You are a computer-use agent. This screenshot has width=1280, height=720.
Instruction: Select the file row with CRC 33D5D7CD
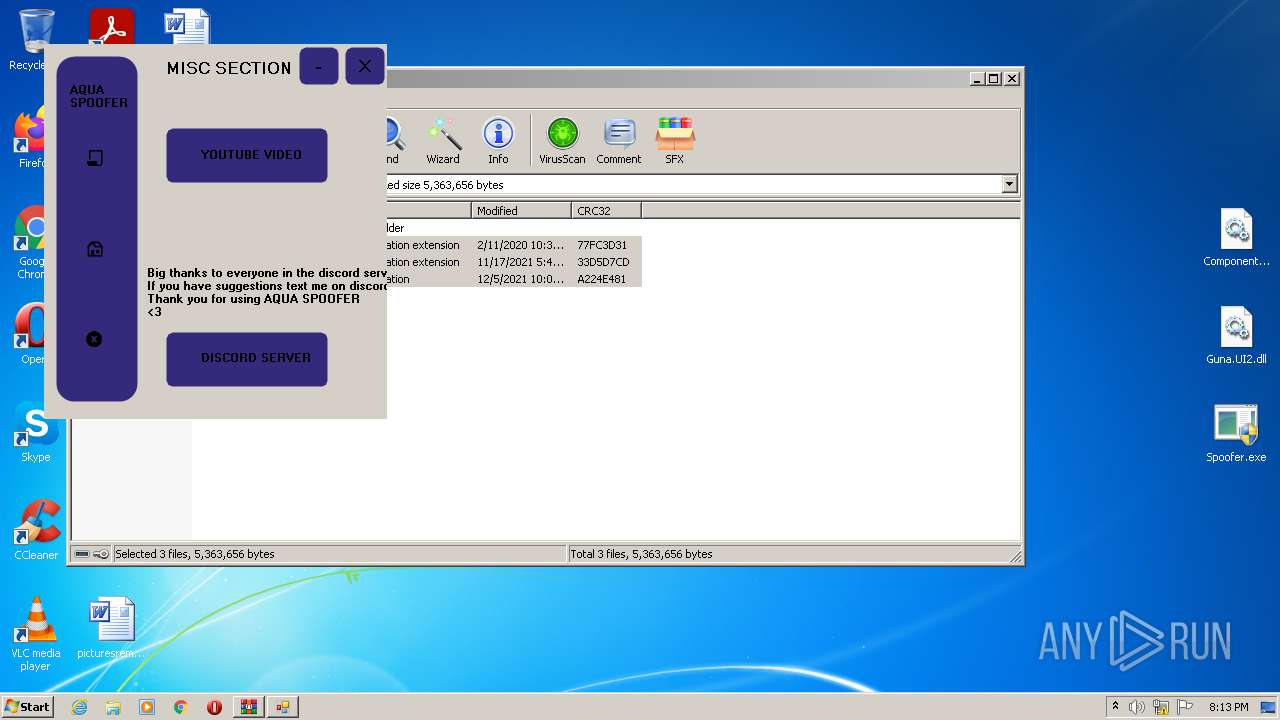514,262
